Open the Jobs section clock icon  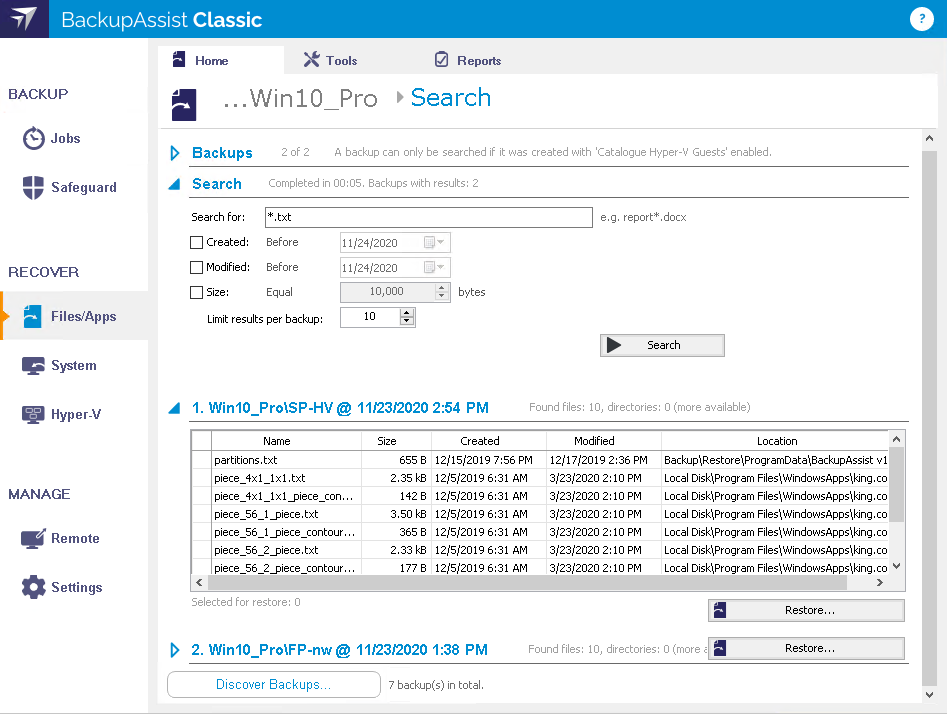[34, 138]
